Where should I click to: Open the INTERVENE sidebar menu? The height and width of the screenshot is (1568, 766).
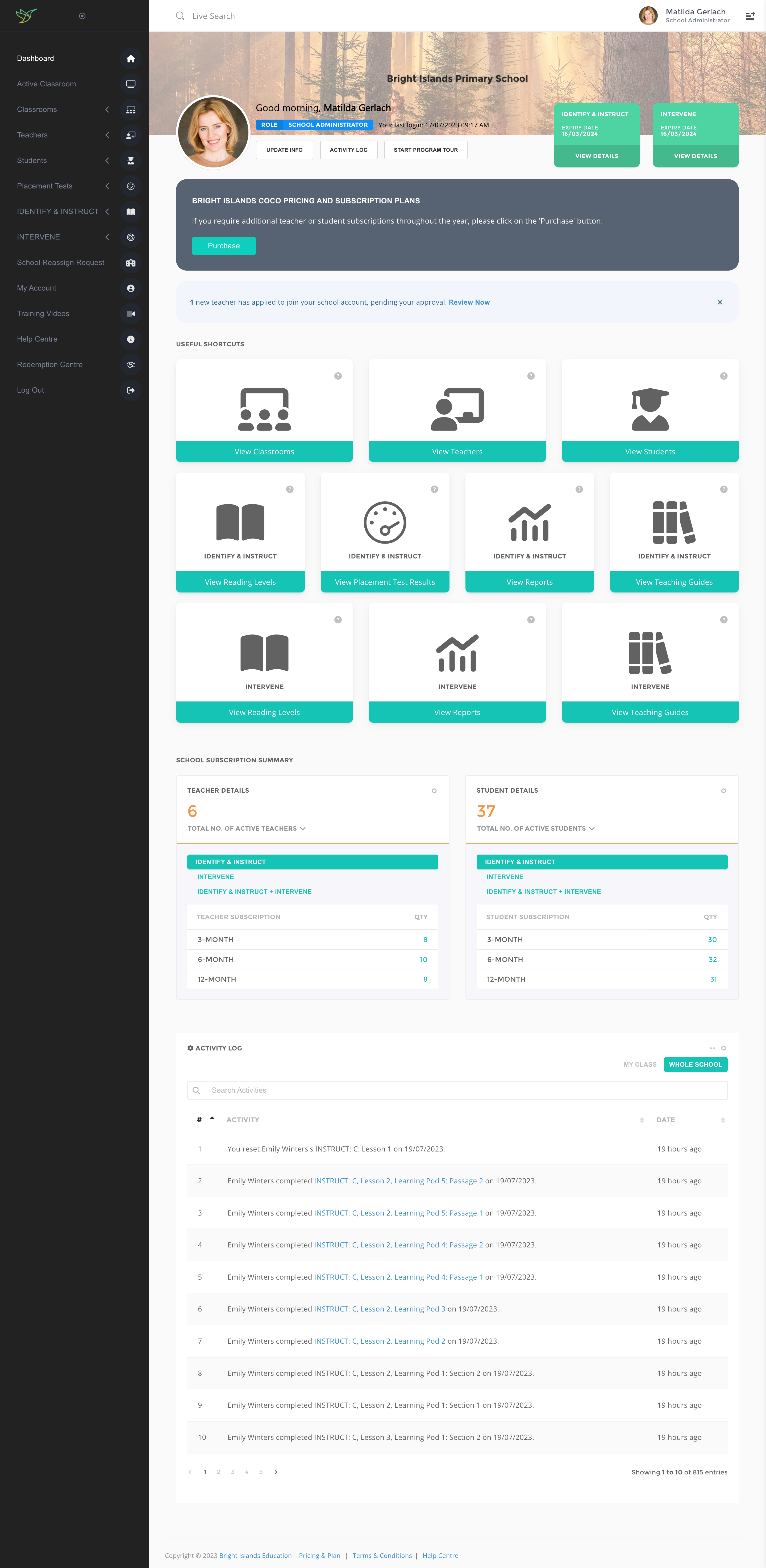click(x=107, y=237)
